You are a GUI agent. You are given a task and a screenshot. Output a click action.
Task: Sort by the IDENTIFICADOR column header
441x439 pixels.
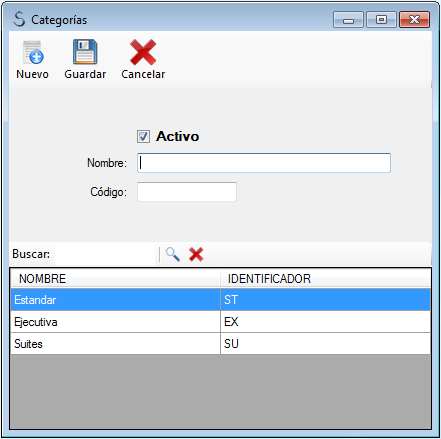click(x=325, y=279)
